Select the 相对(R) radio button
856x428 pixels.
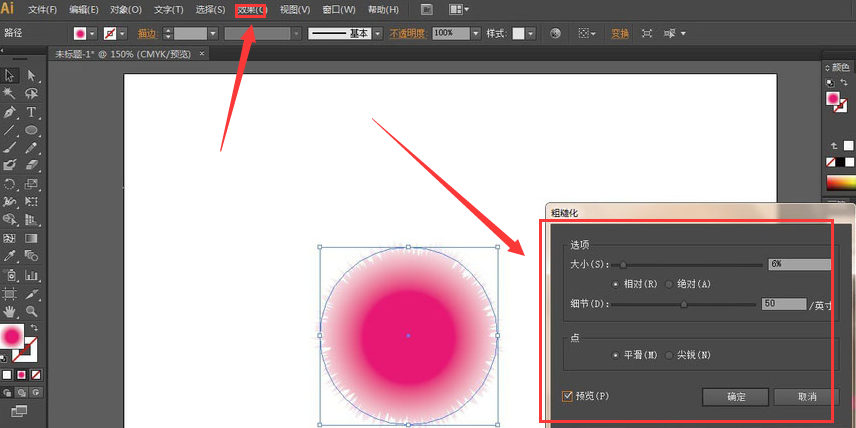point(616,284)
